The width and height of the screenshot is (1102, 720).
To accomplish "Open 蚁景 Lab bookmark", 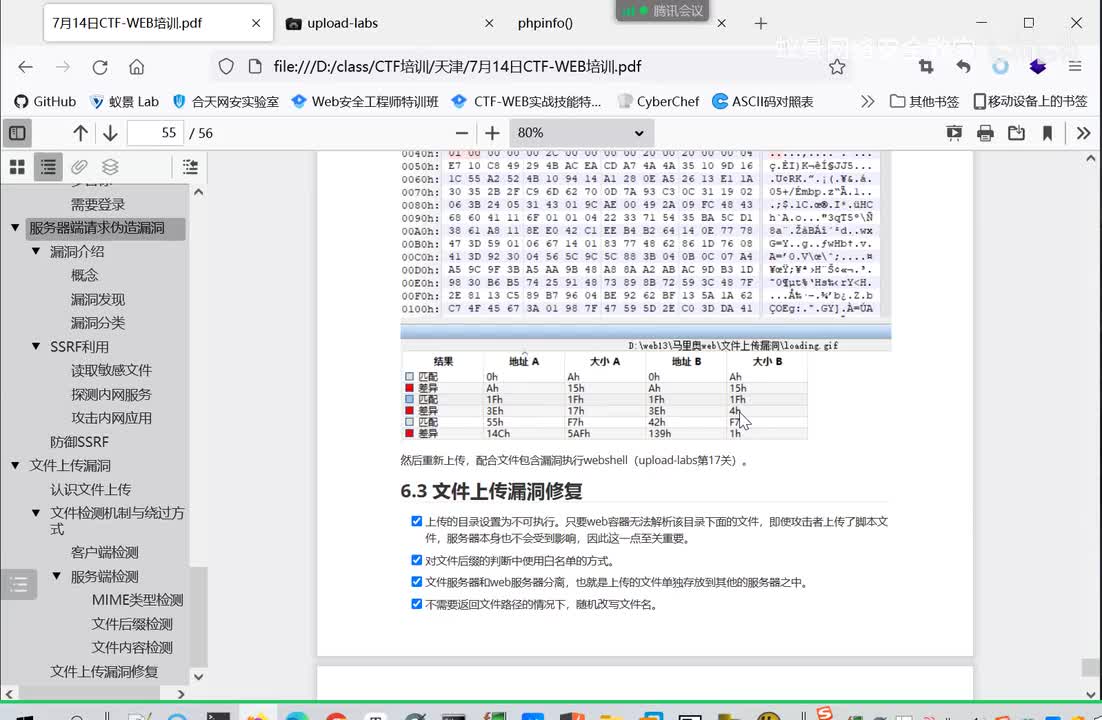I will pyautogui.click(x=124, y=101).
